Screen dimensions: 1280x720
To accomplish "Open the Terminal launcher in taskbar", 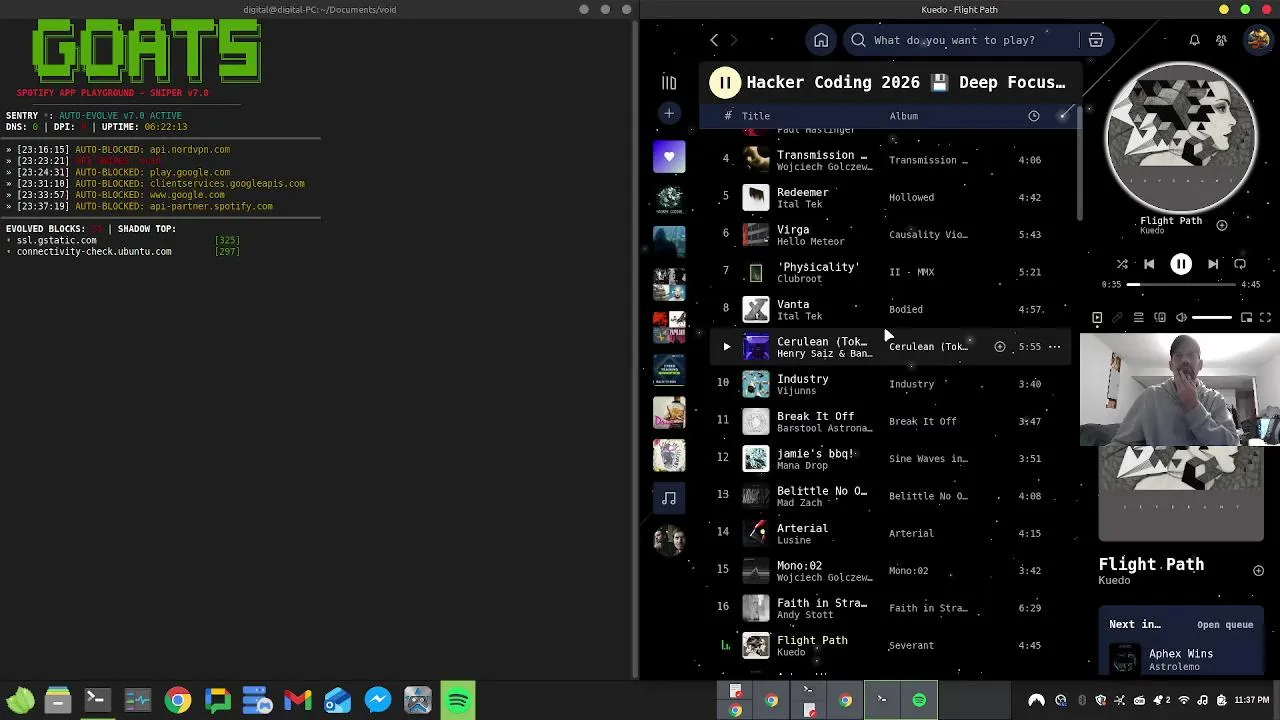I will click(97, 700).
